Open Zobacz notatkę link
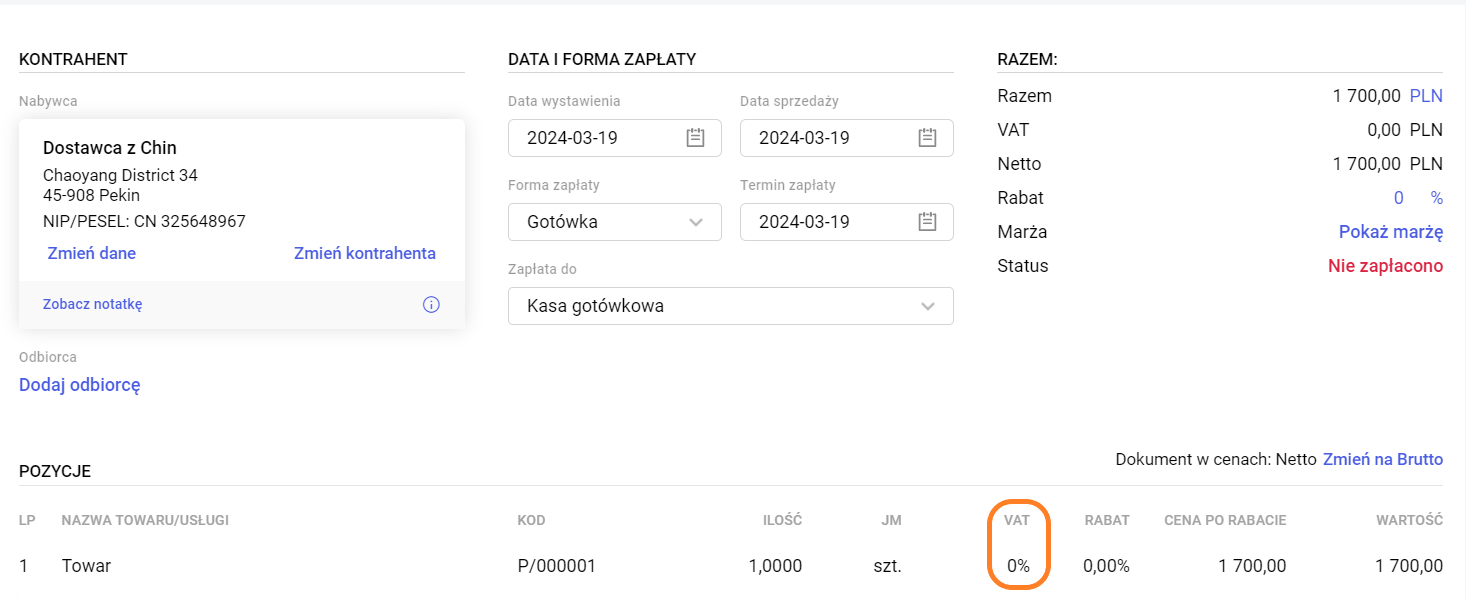 92,304
